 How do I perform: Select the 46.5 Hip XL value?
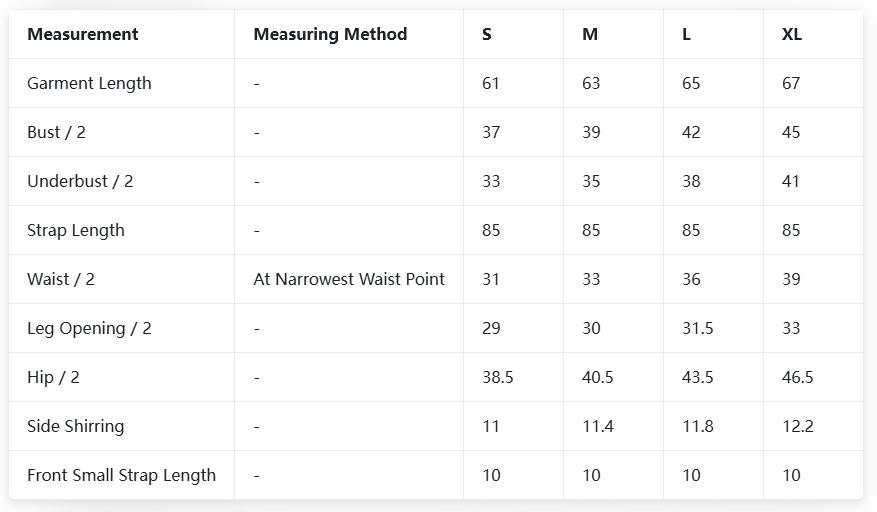tap(798, 377)
